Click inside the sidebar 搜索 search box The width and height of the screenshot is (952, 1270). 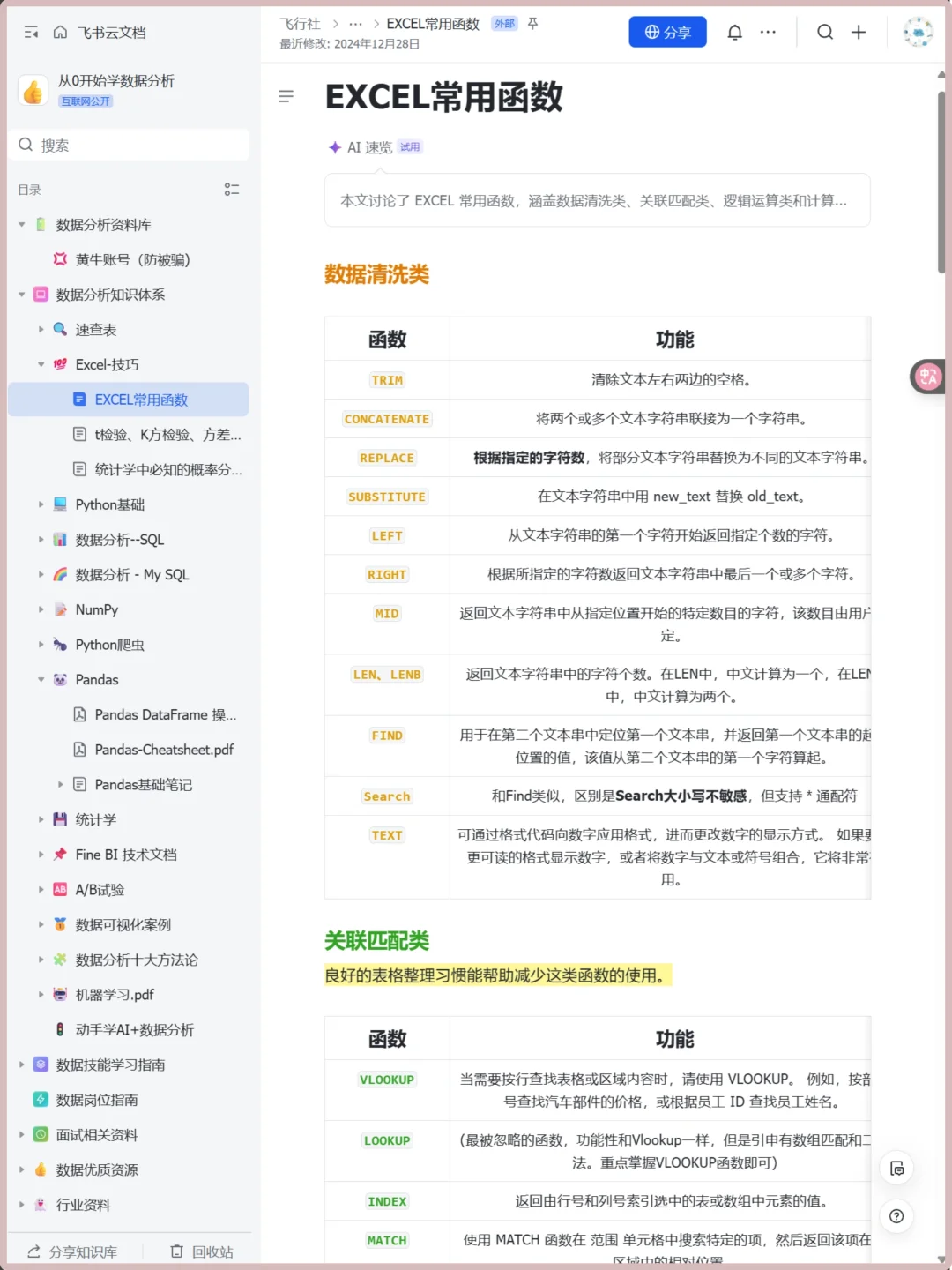[x=130, y=144]
